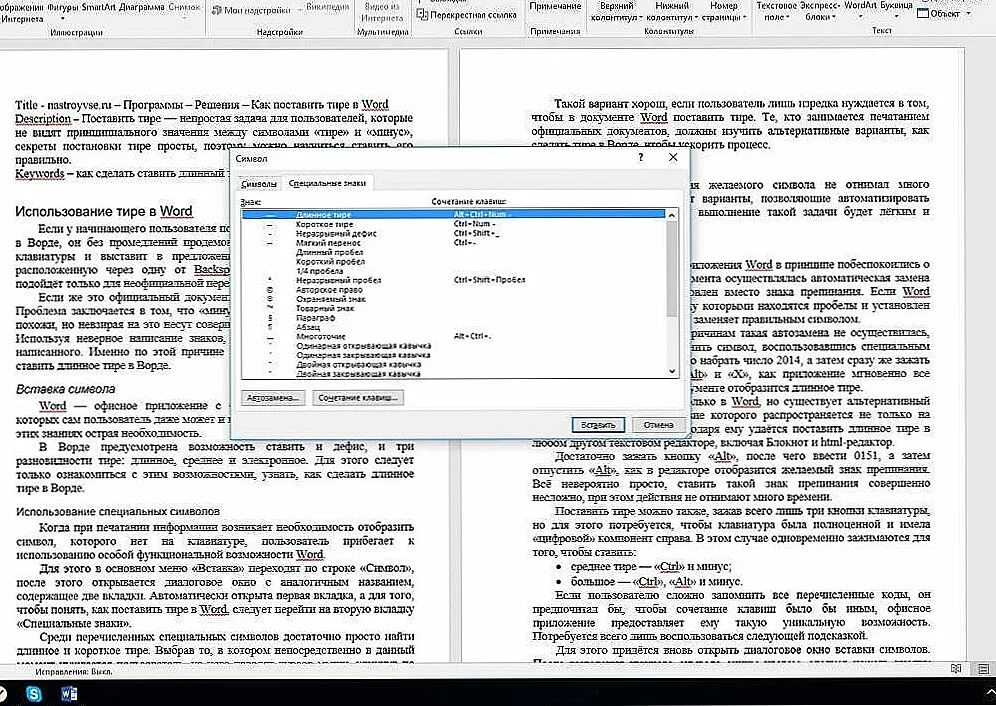The width and height of the screenshot is (996, 706).
Task: Click the Автозамена... button
Action: click(273, 398)
